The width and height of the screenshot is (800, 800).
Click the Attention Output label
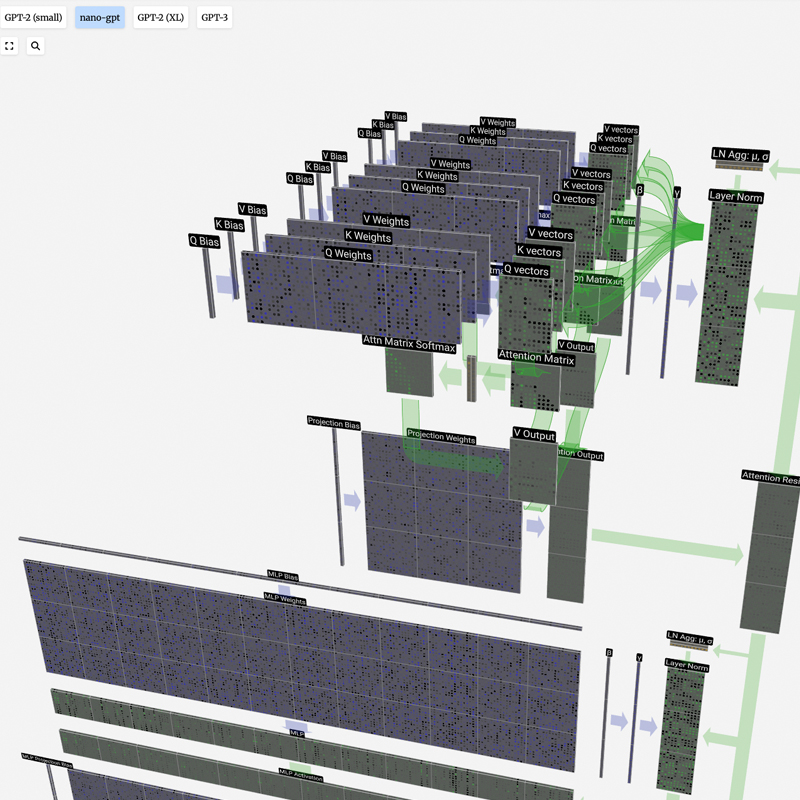581,454
